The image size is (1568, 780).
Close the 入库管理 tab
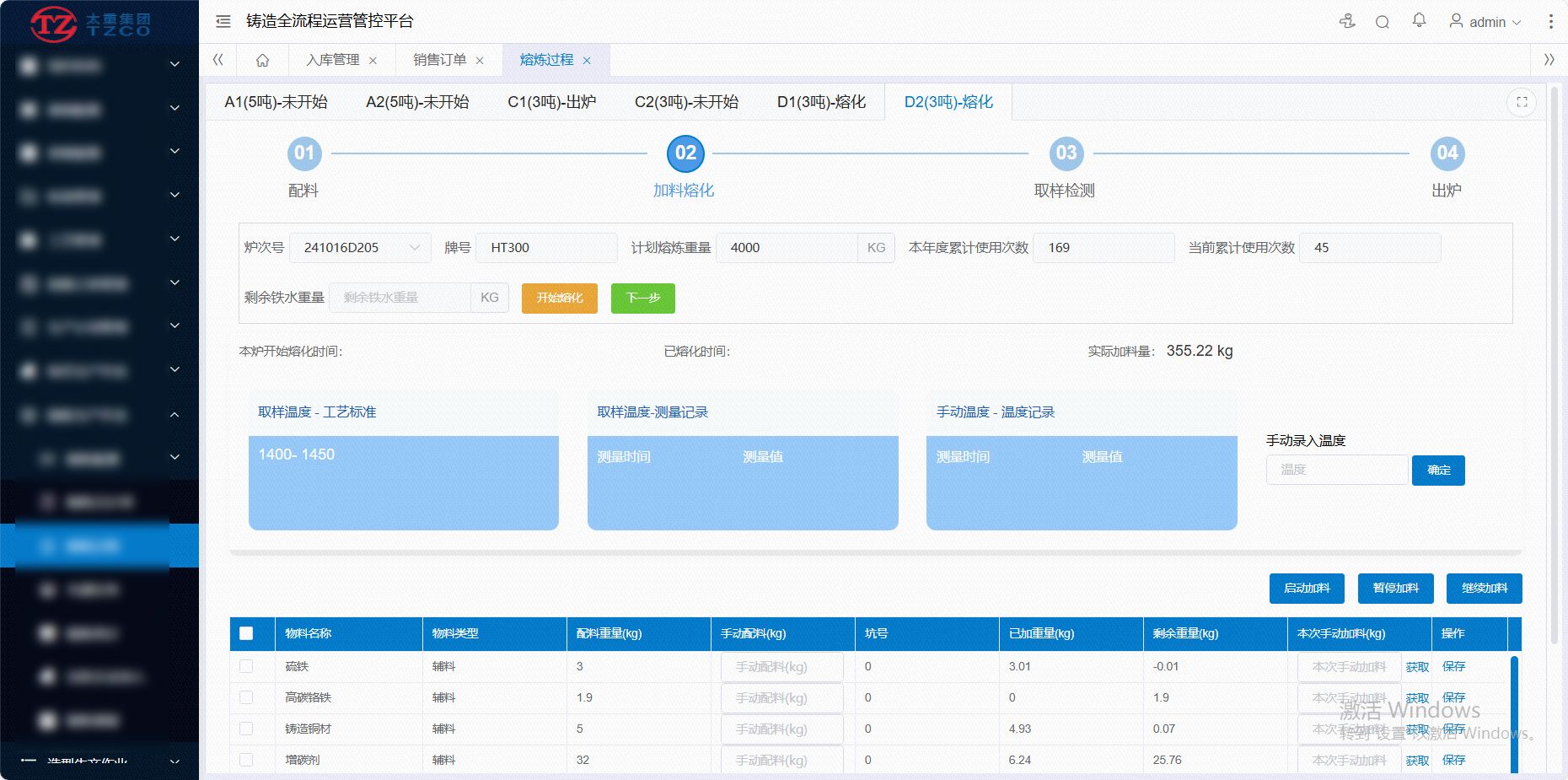373,61
